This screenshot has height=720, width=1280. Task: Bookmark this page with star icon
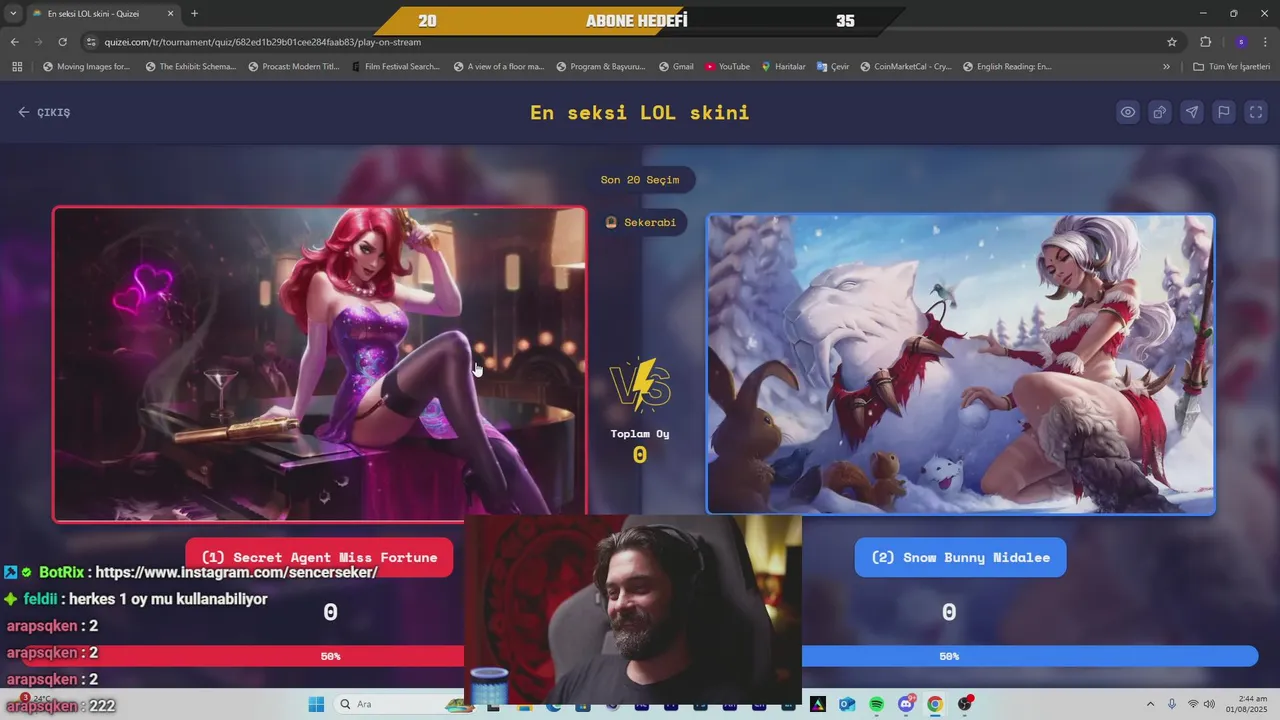tap(1172, 42)
